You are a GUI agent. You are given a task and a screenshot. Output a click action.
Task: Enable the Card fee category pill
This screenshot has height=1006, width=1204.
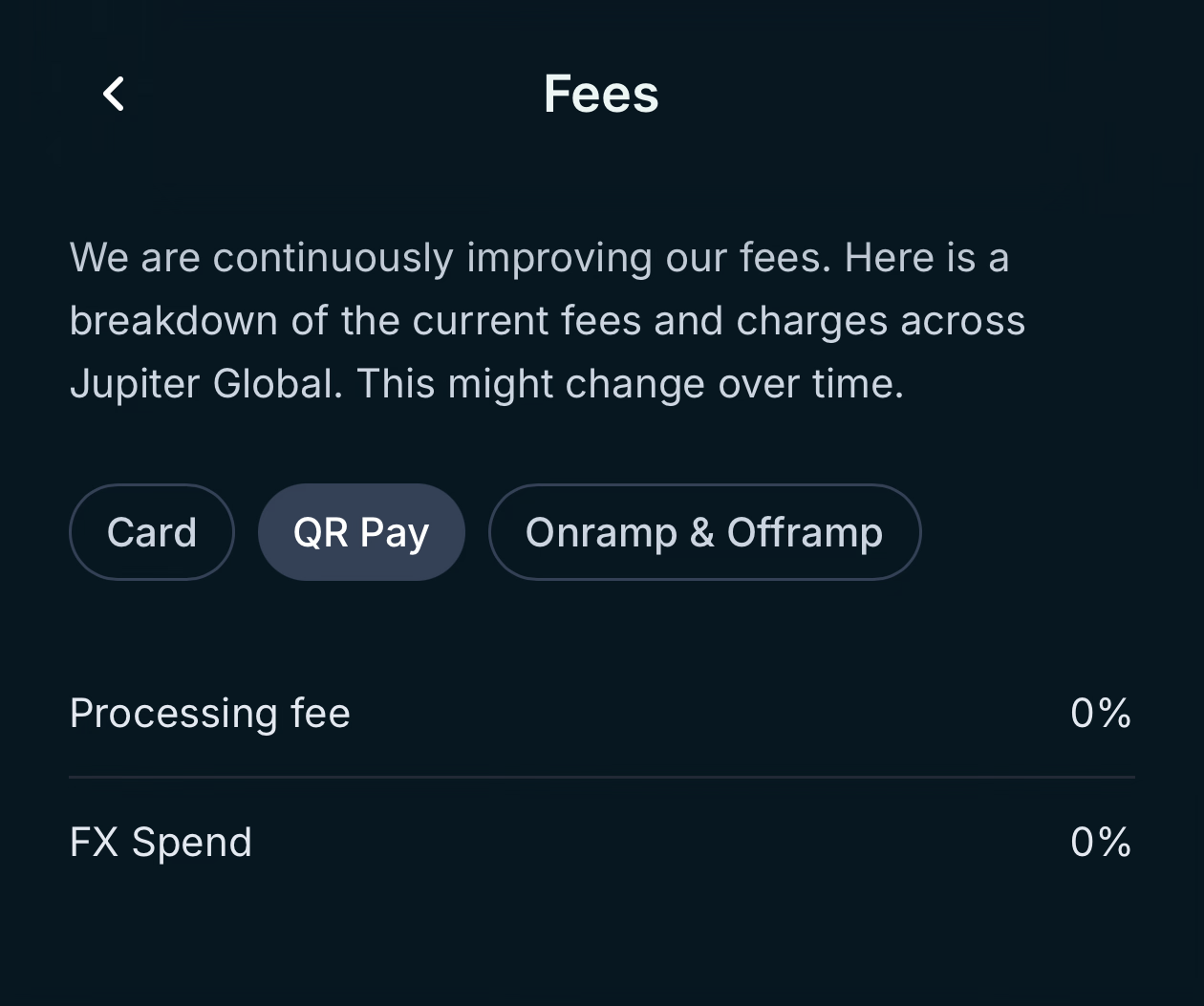click(x=151, y=532)
